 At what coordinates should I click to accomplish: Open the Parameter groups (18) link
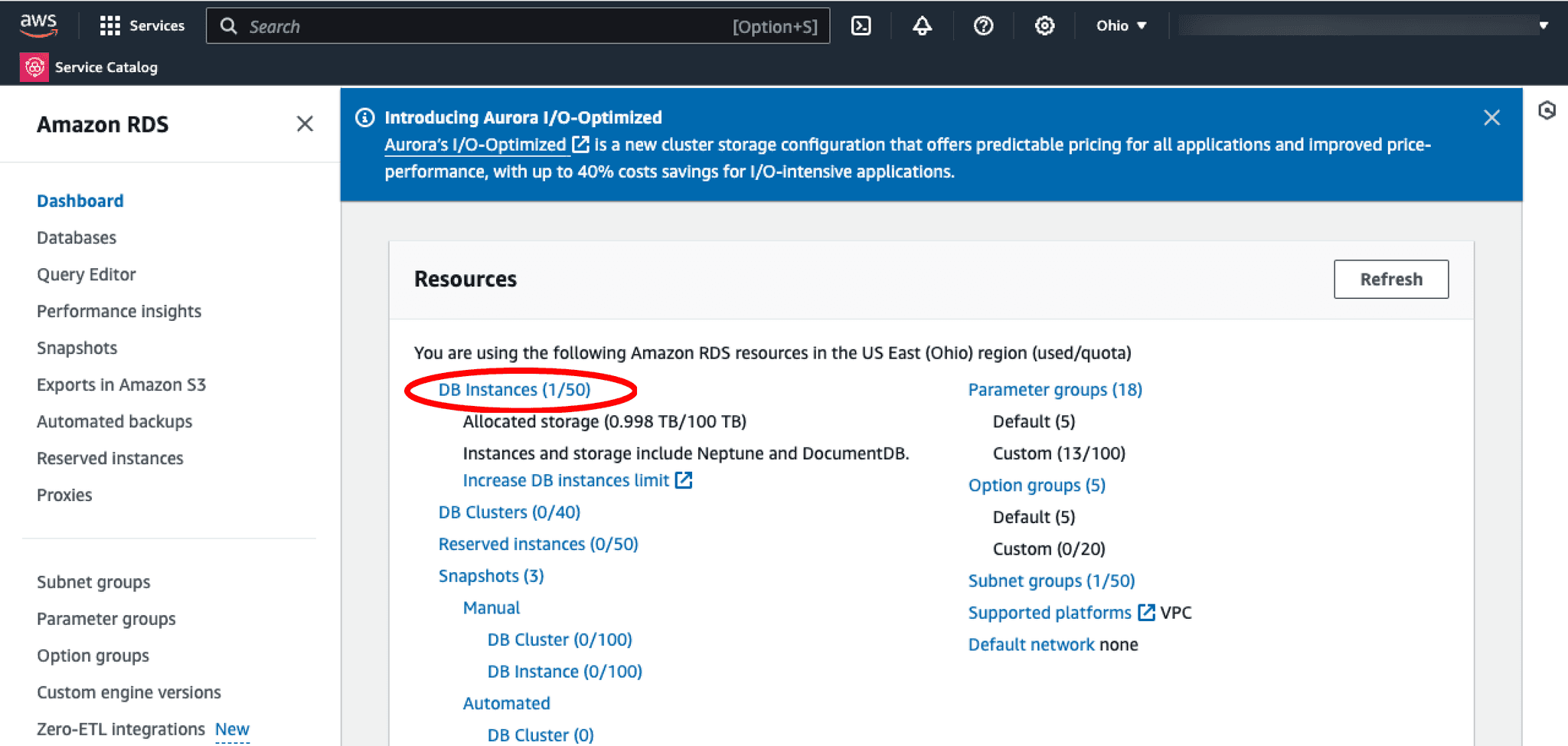click(x=1055, y=389)
